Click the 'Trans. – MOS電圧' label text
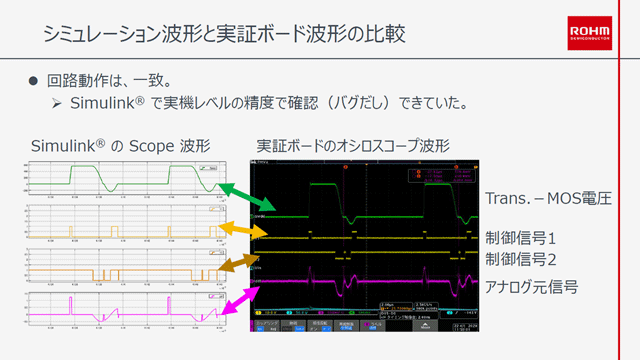 point(548,198)
